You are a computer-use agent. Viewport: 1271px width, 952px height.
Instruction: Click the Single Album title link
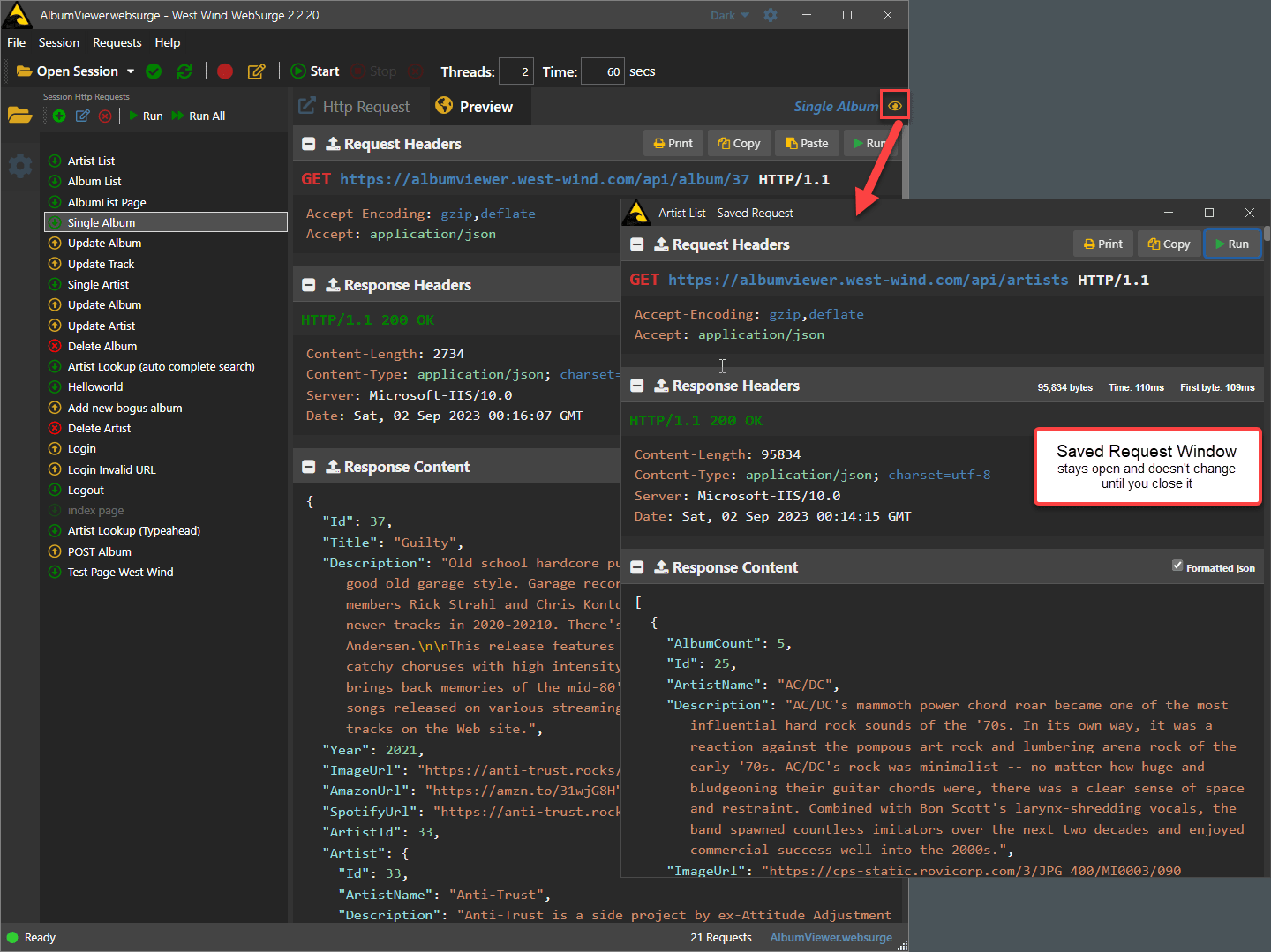click(836, 106)
